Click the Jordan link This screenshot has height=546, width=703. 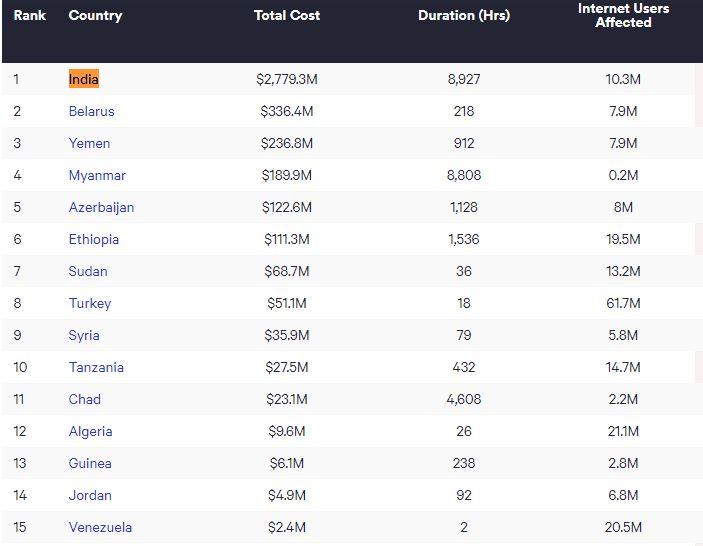pyautogui.click(x=90, y=495)
